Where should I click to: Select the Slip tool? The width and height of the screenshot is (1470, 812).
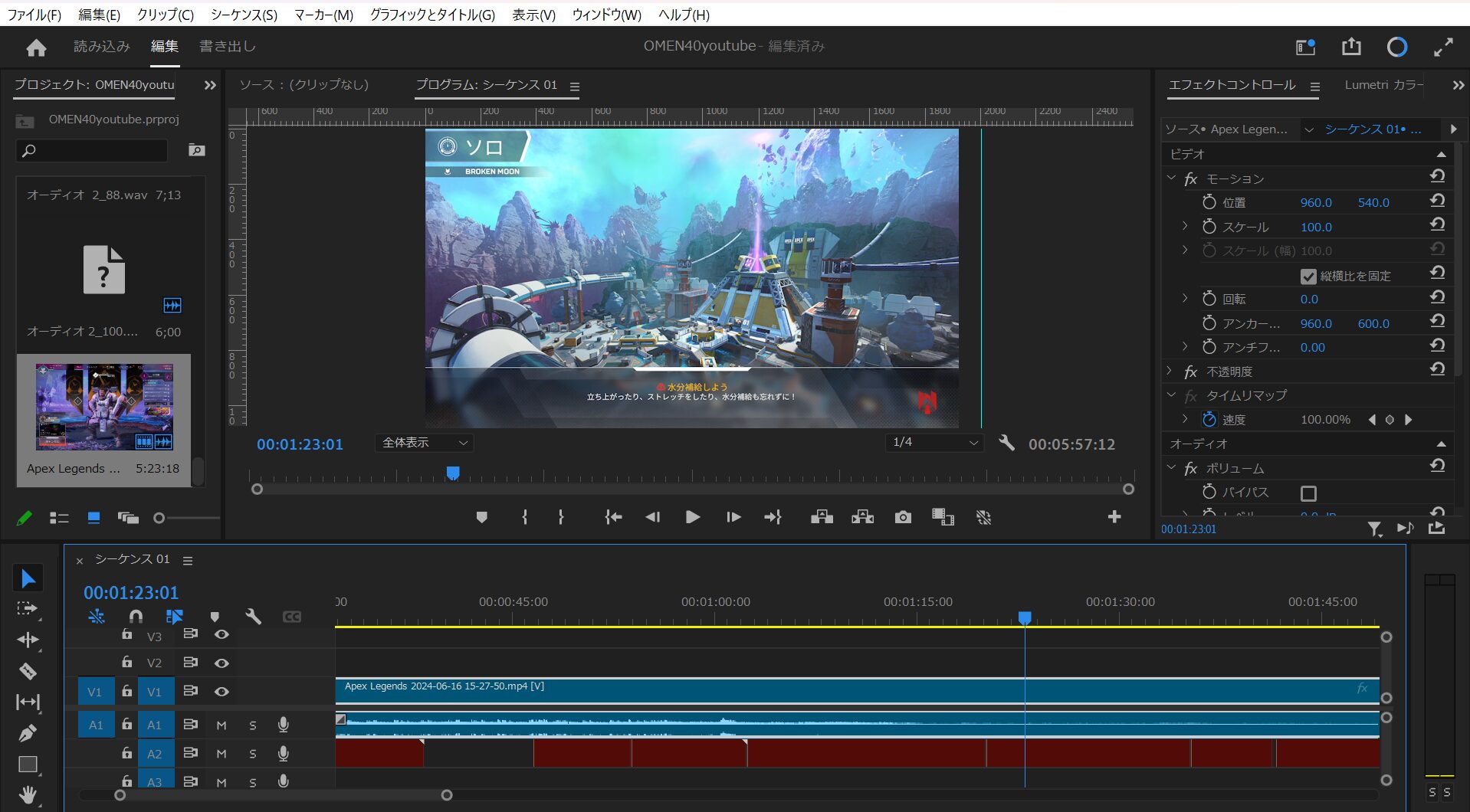(x=28, y=702)
